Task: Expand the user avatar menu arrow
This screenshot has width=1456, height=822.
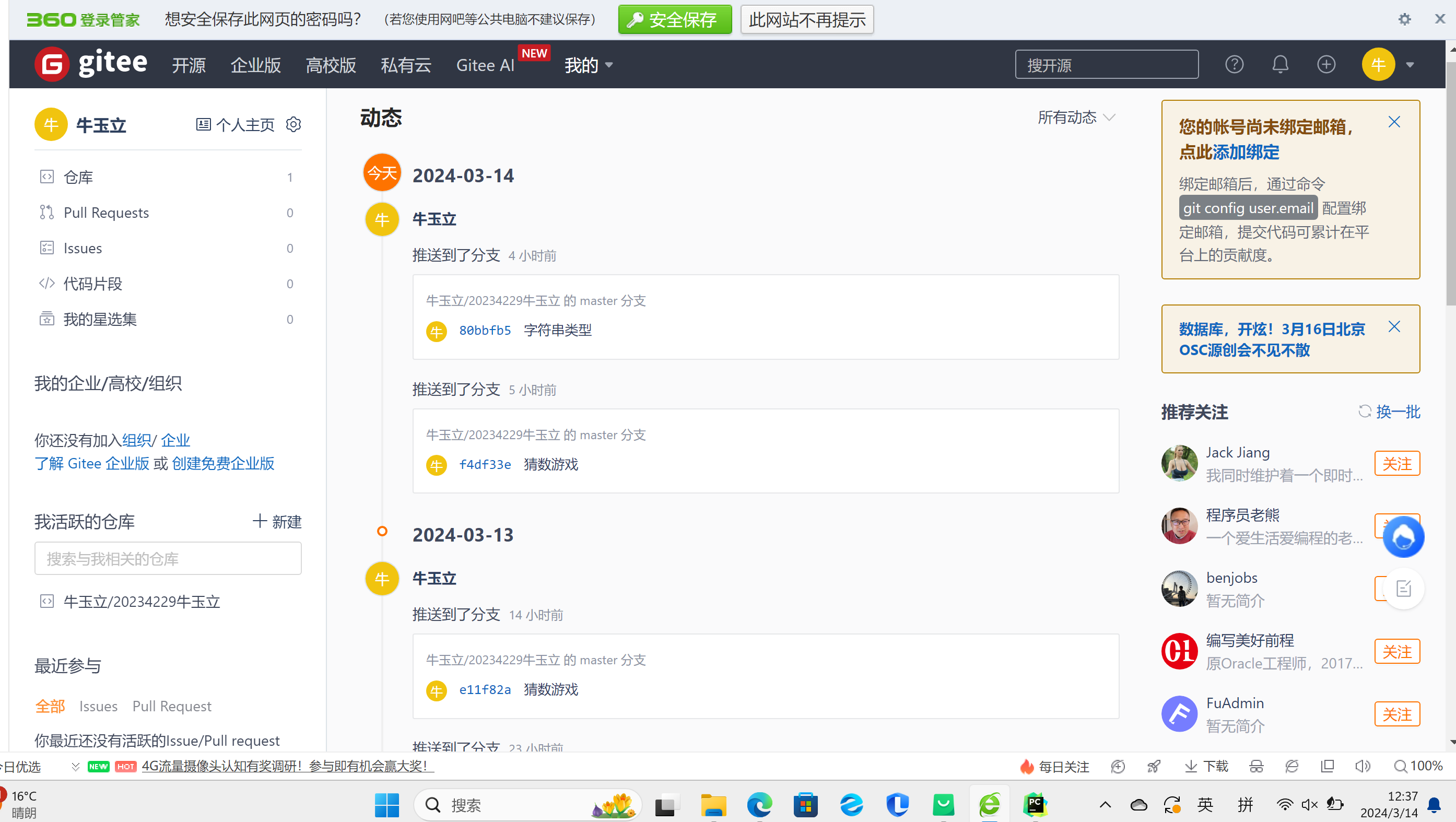Action: (x=1410, y=64)
